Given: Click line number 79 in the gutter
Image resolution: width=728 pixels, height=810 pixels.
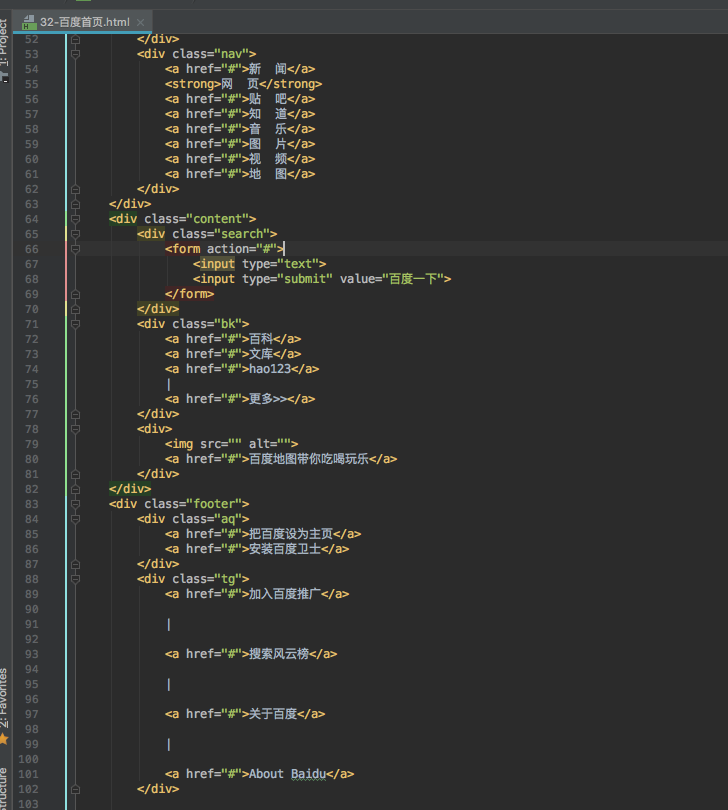Looking at the screenshot, I should pyautogui.click(x=32, y=444).
